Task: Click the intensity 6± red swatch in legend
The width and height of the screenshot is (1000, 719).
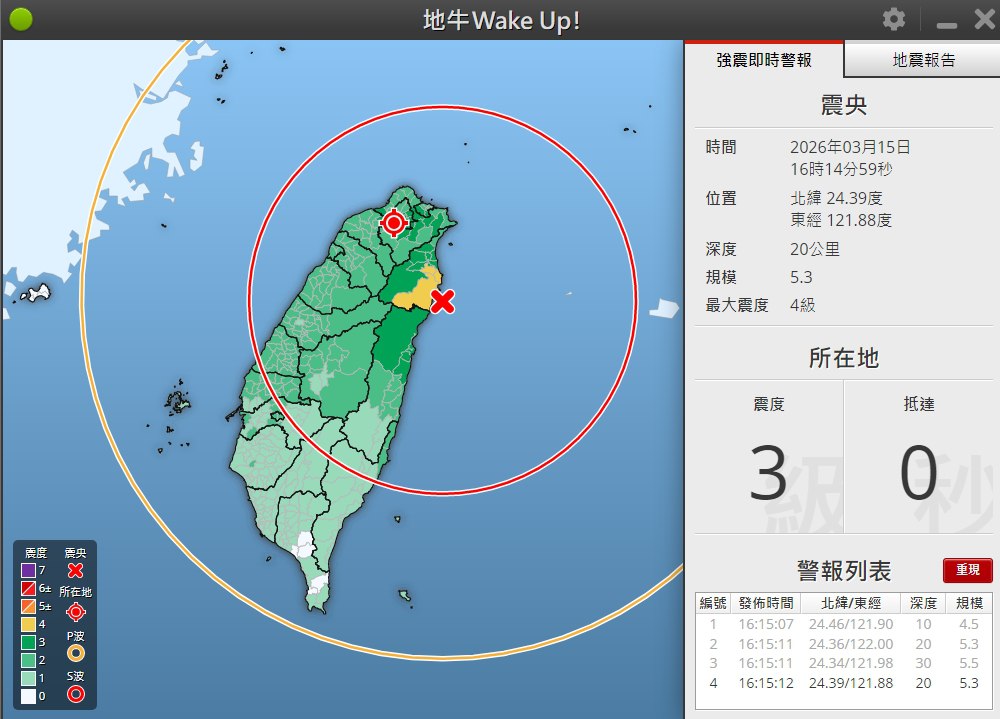Action: (x=28, y=588)
